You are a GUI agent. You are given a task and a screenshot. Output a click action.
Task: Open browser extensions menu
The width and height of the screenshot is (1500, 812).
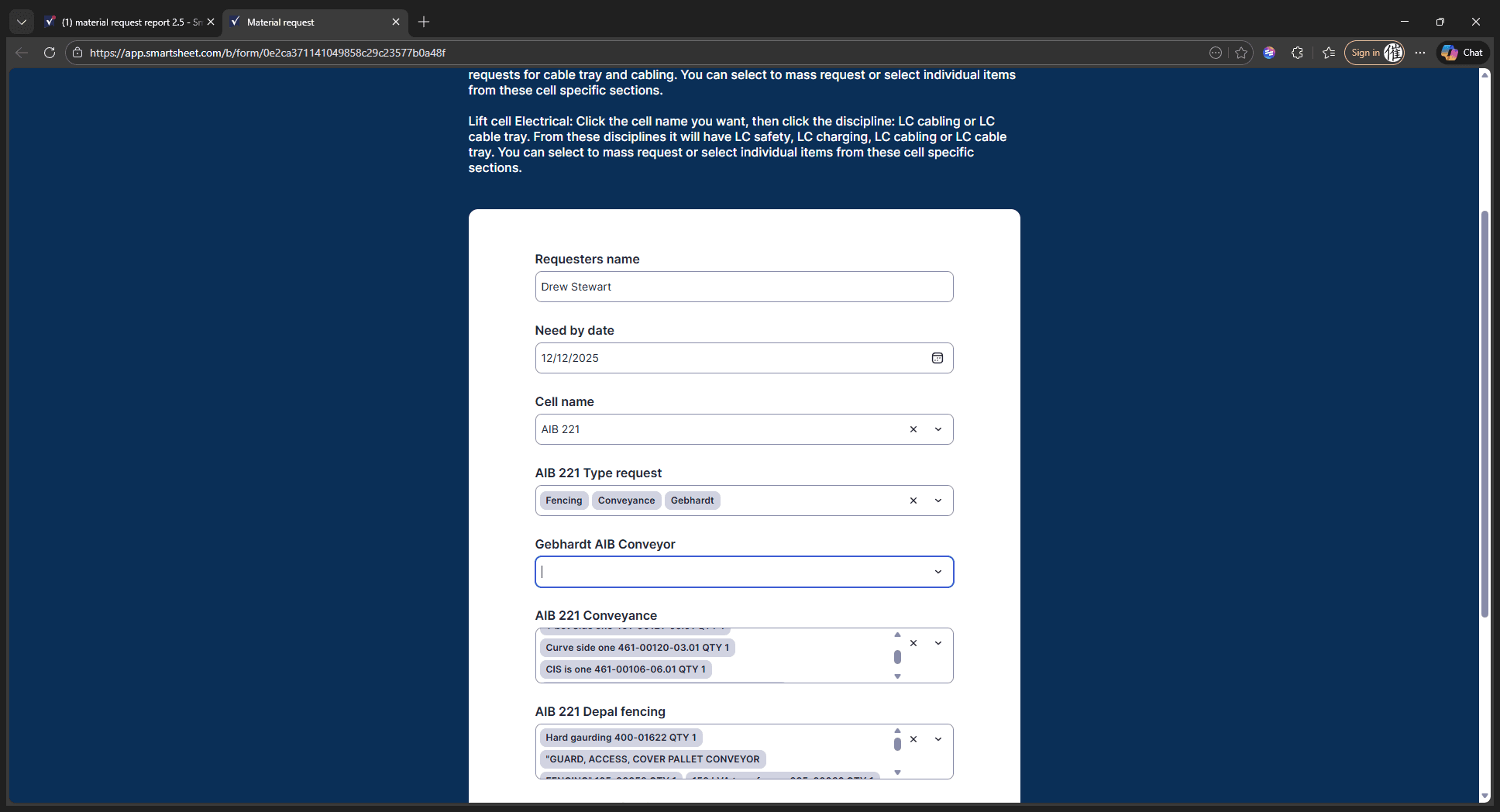click(x=1298, y=53)
